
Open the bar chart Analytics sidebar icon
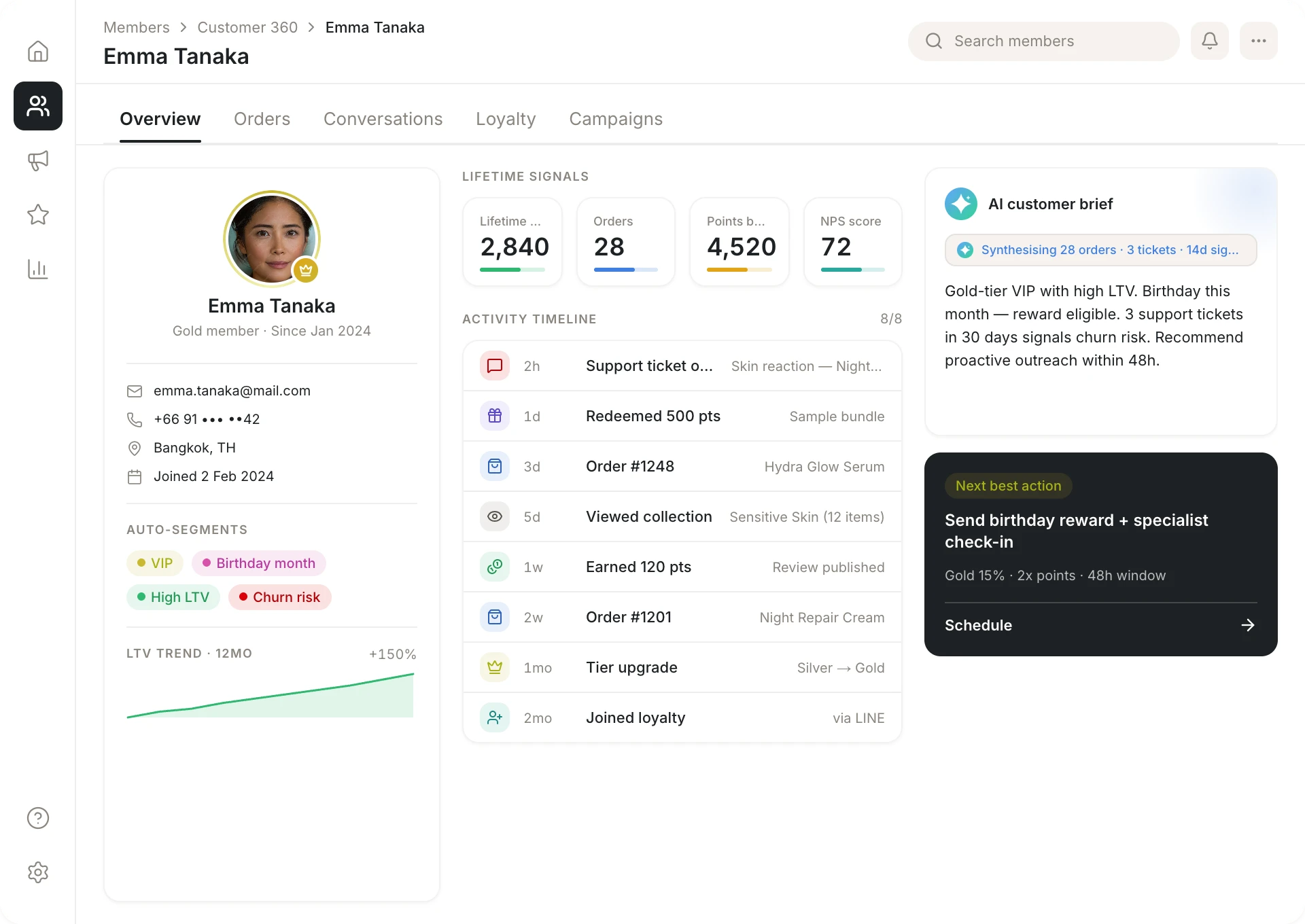pos(38,269)
